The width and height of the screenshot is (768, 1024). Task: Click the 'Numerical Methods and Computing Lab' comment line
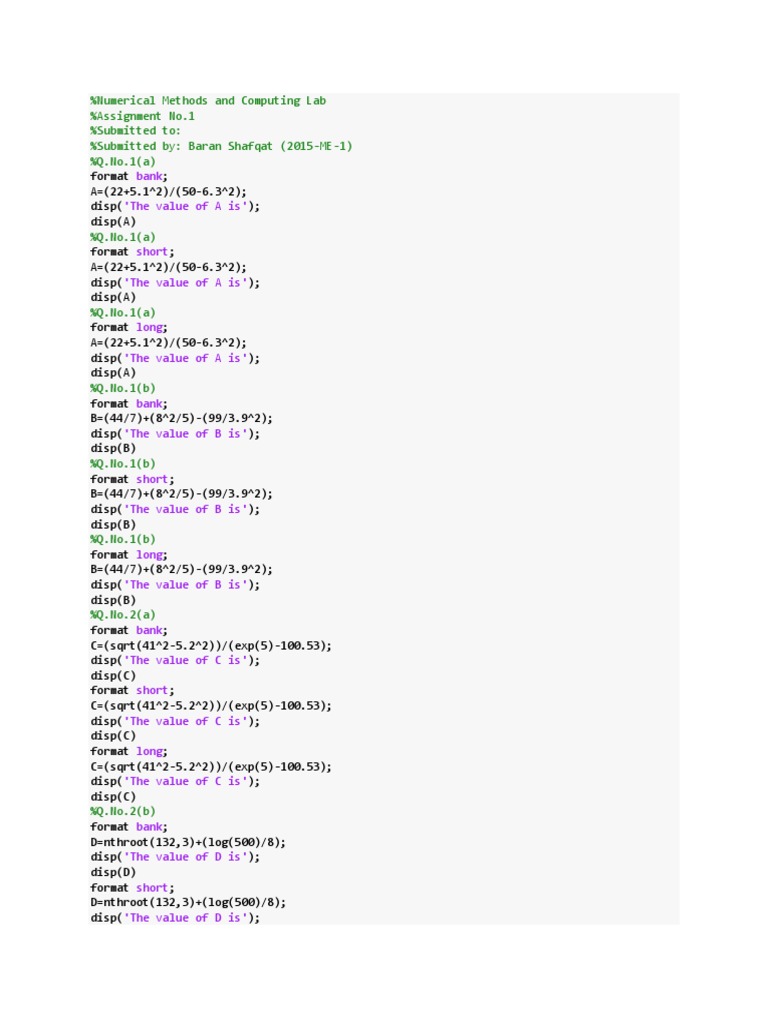(x=208, y=100)
